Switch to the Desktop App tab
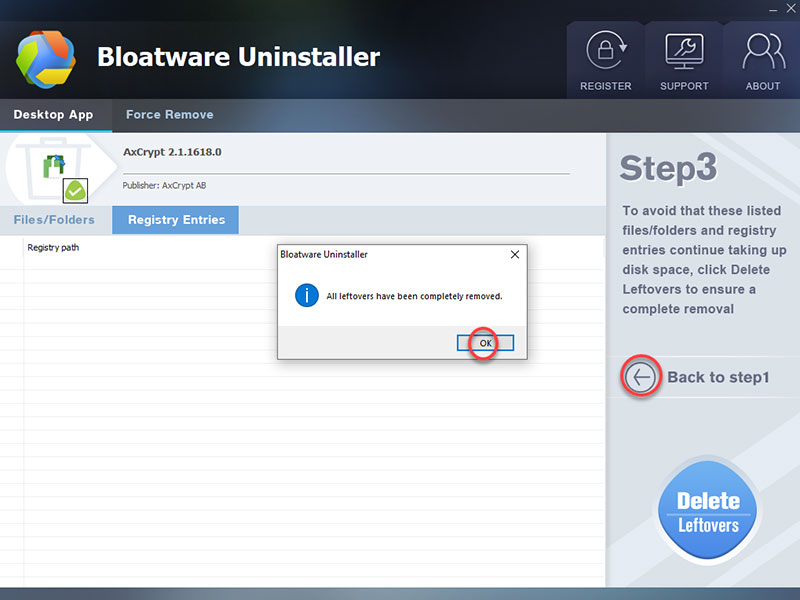Viewport: 800px width, 600px height. (54, 115)
